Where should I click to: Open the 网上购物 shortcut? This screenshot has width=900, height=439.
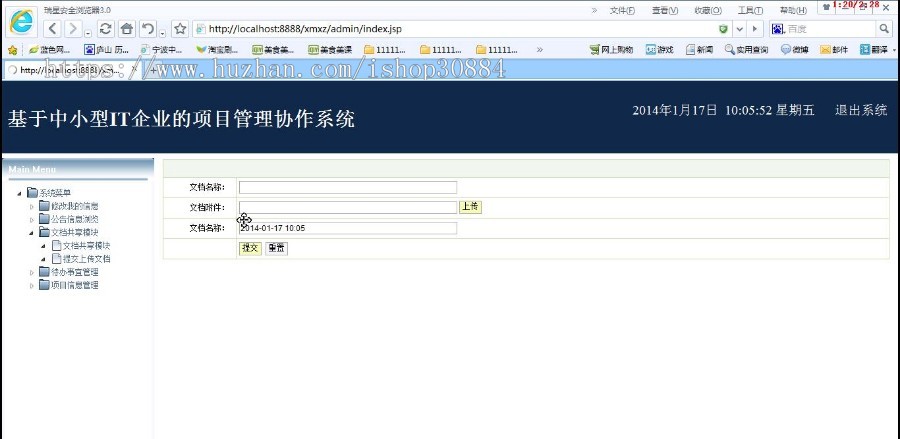click(611, 50)
